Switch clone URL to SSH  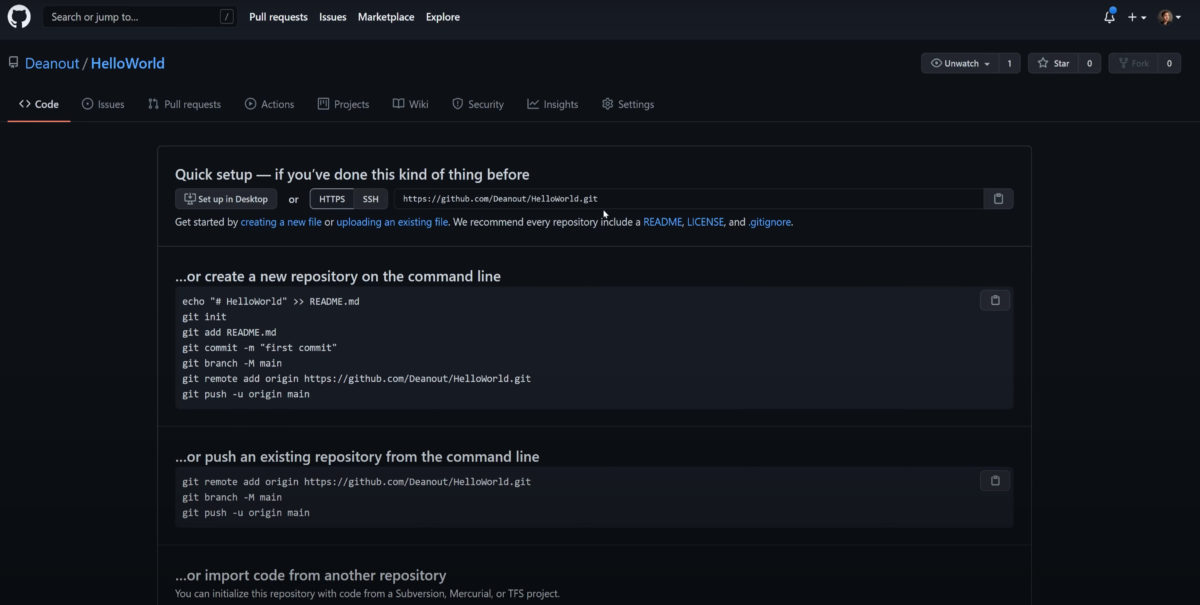370,199
